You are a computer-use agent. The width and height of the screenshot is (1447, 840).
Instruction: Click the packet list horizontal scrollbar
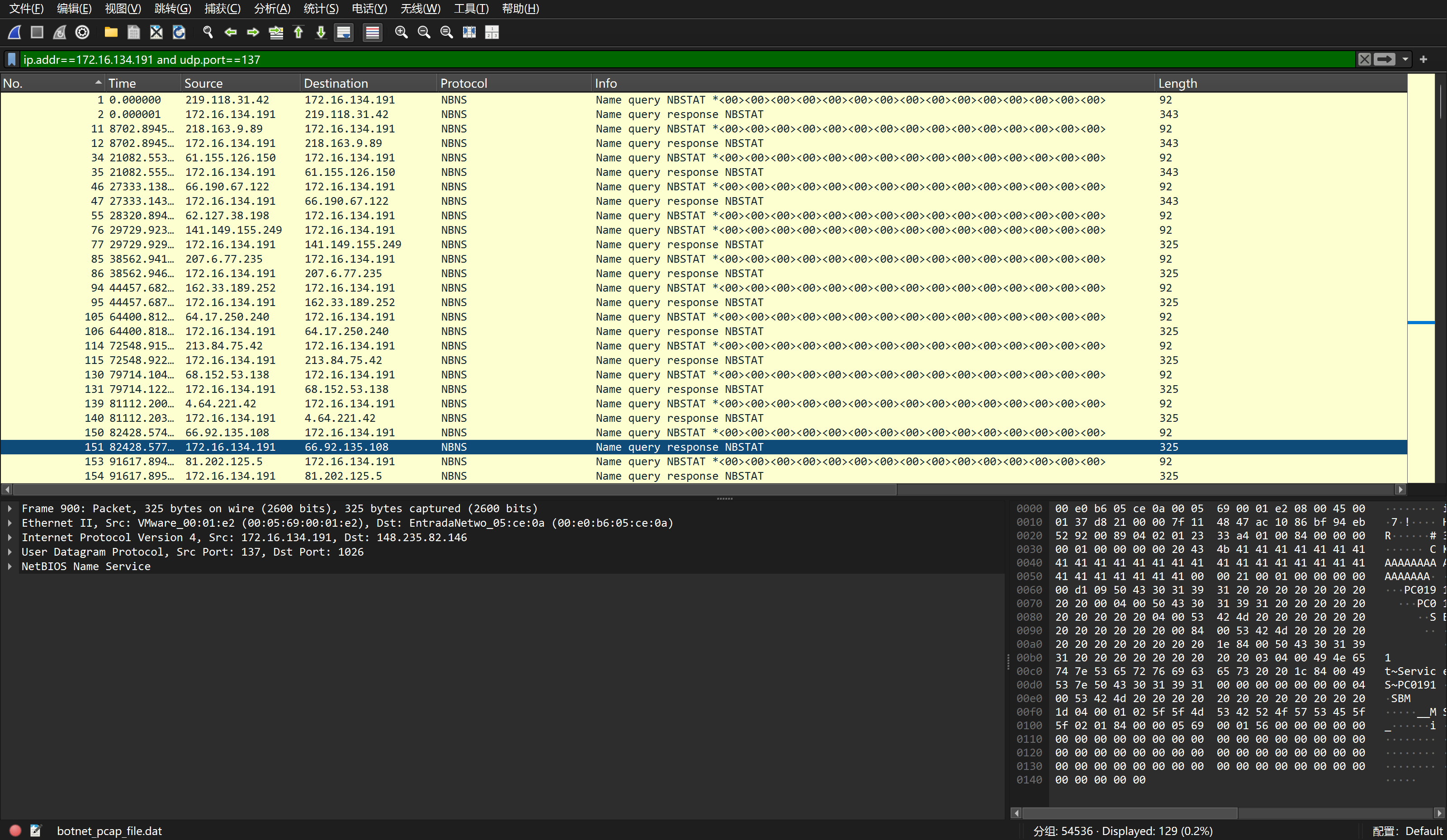454,489
